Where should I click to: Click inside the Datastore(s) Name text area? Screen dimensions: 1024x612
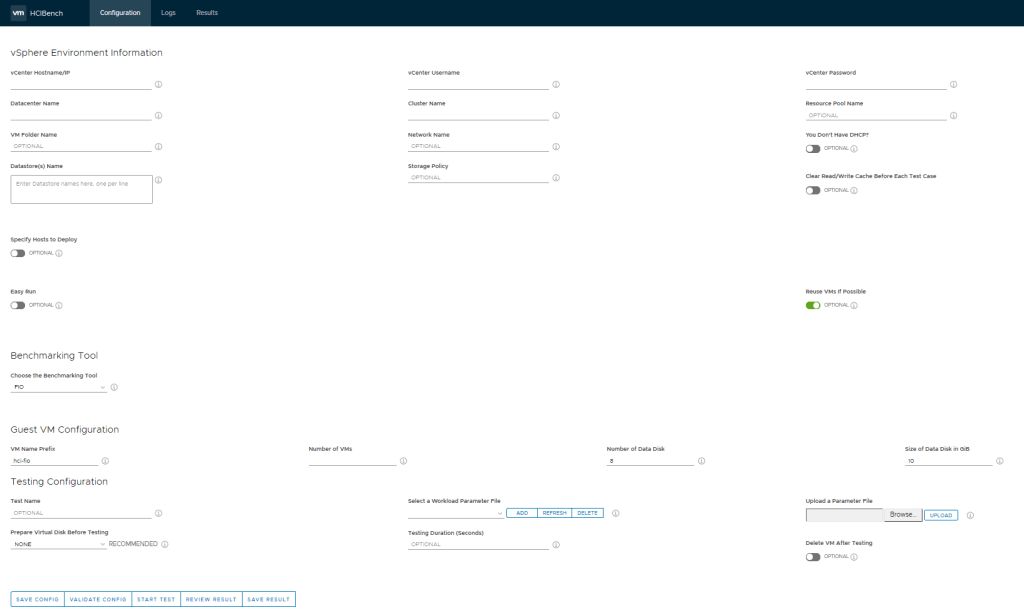point(80,188)
